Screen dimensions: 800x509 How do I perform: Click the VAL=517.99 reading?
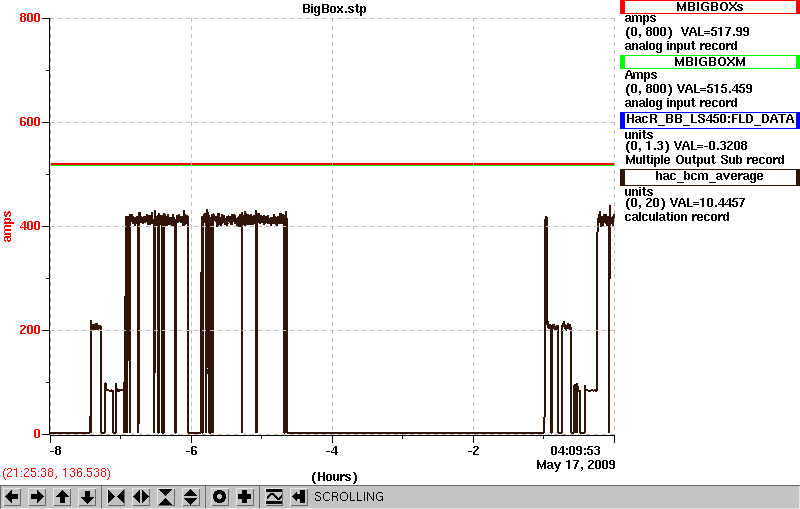[x=715, y=32]
